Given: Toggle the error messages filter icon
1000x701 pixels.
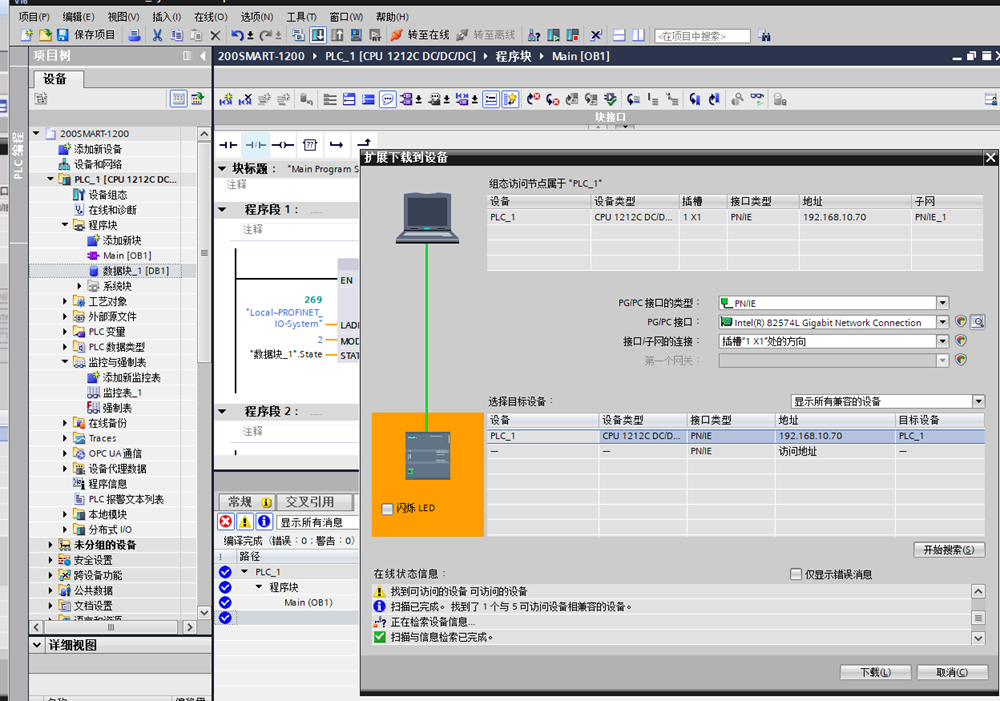Looking at the screenshot, I should pyautogui.click(x=226, y=522).
